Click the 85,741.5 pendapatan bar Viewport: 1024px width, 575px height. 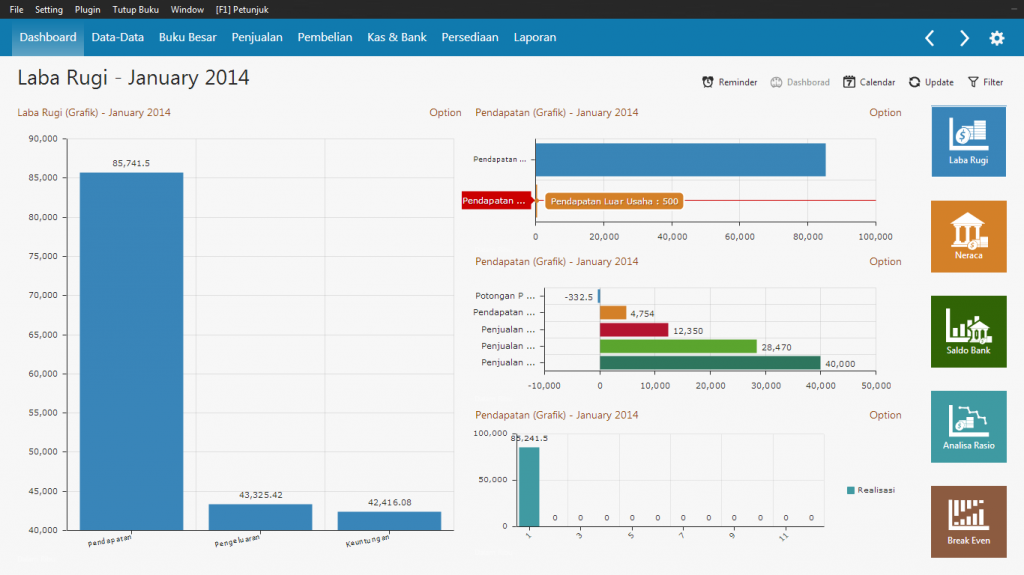(x=131, y=350)
